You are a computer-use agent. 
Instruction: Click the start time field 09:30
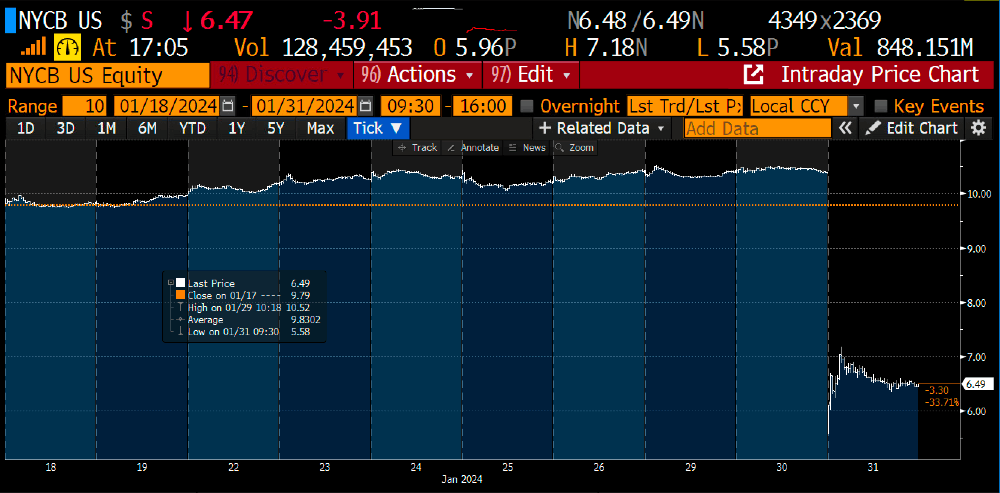(x=409, y=106)
